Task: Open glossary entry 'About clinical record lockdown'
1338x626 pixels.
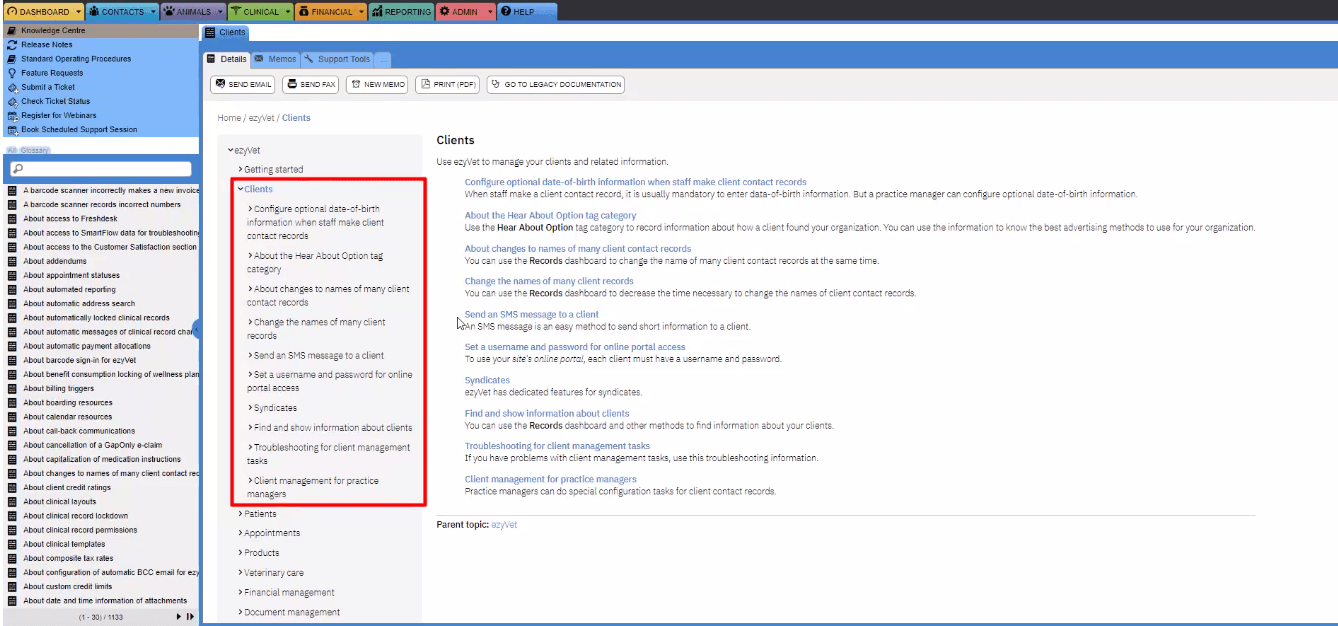Action: coord(75,516)
